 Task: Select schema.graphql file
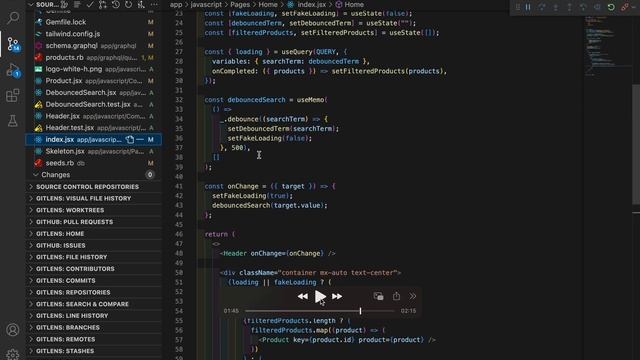(x=94, y=46)
